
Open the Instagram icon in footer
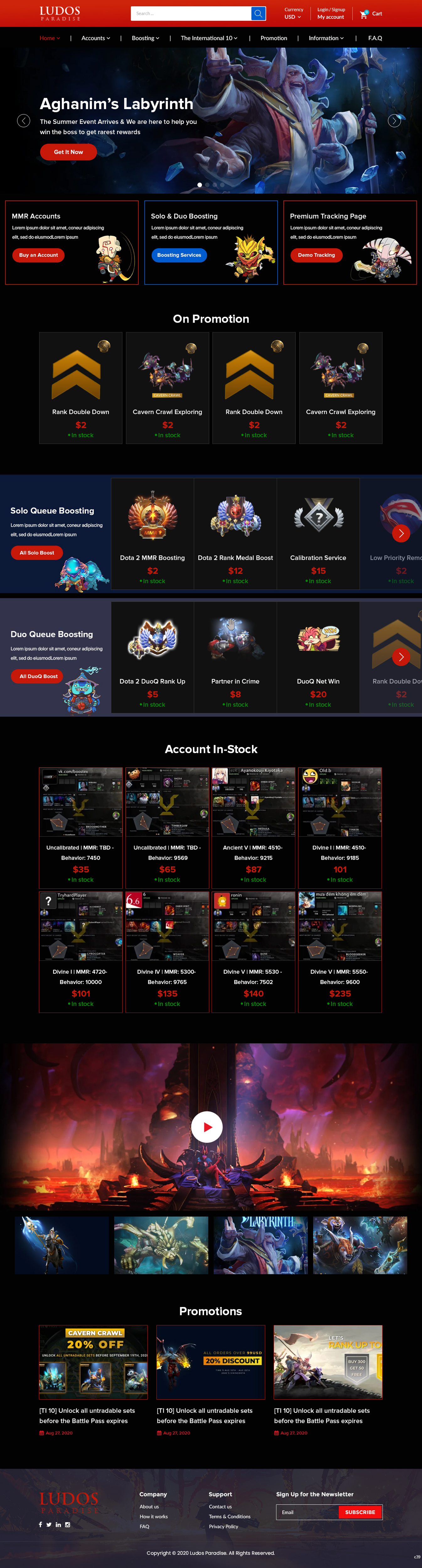[x=67, y=1524]
